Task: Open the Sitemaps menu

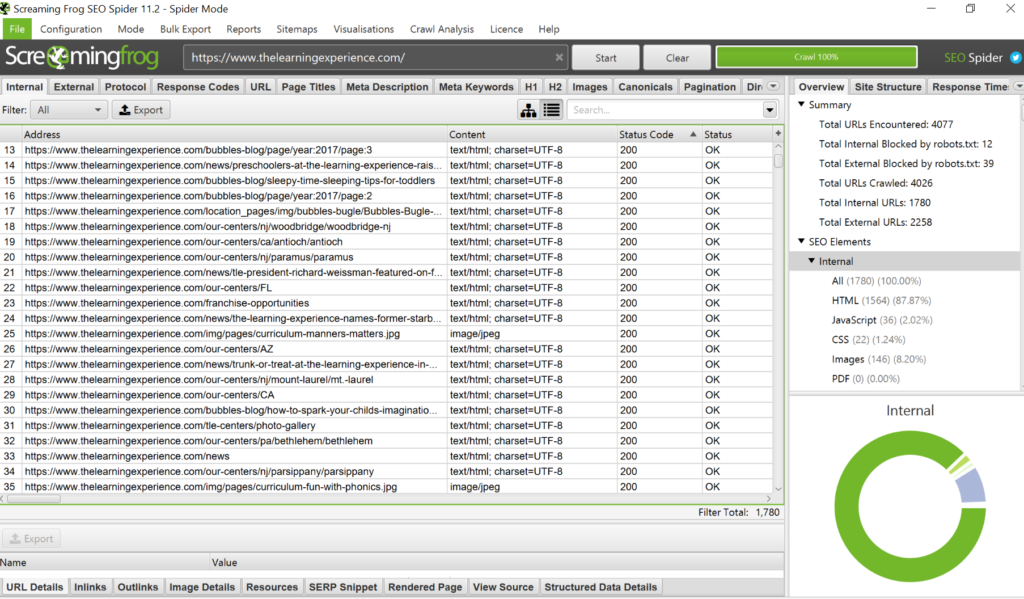Action: click(296, 29)
